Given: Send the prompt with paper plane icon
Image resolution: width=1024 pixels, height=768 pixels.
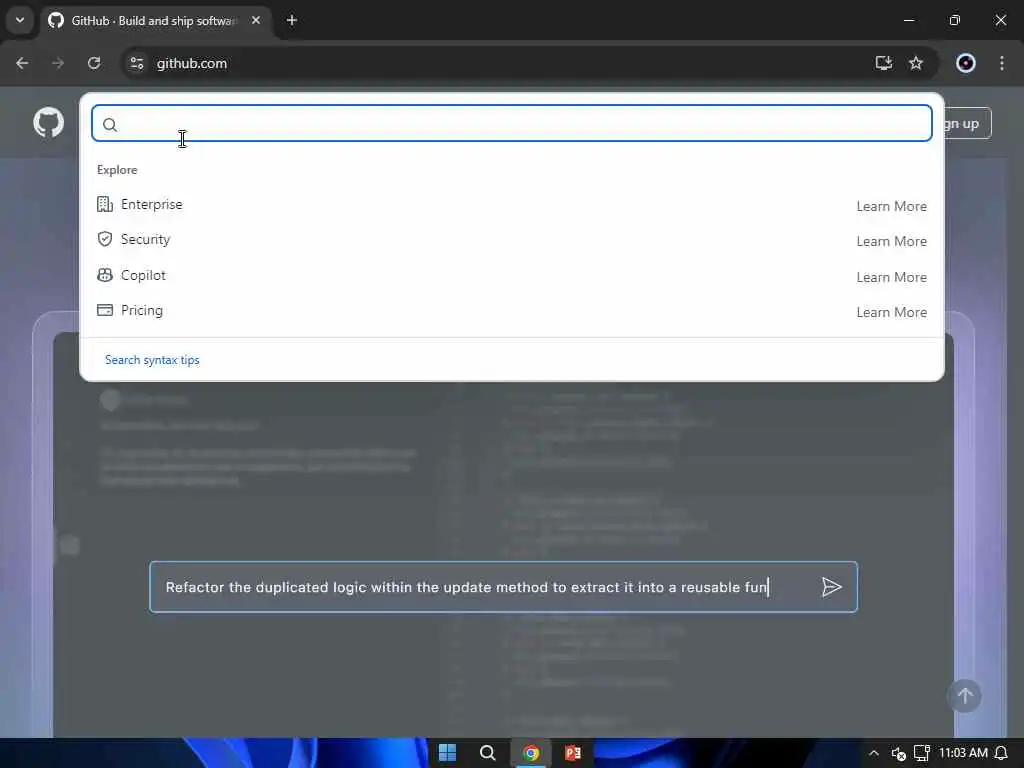Looking at the screenshot, I should tap(831, 587).
